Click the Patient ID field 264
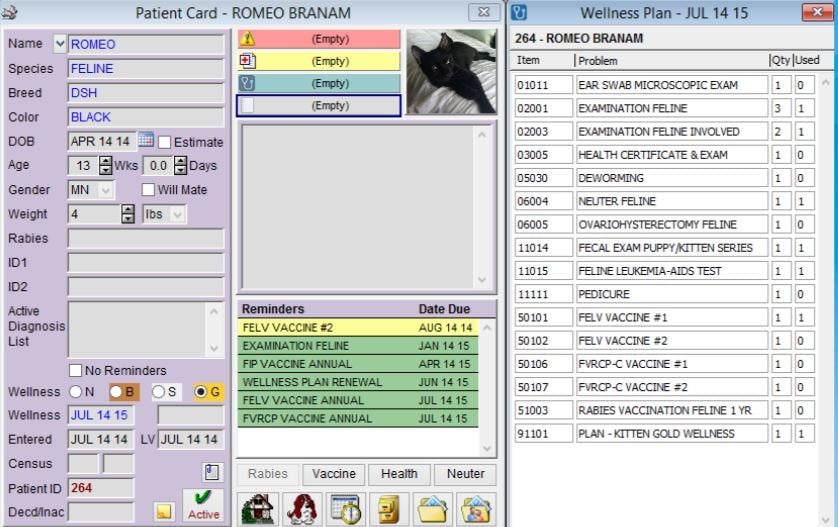Viewport: 838px width, 527px height. pos(100,488)
